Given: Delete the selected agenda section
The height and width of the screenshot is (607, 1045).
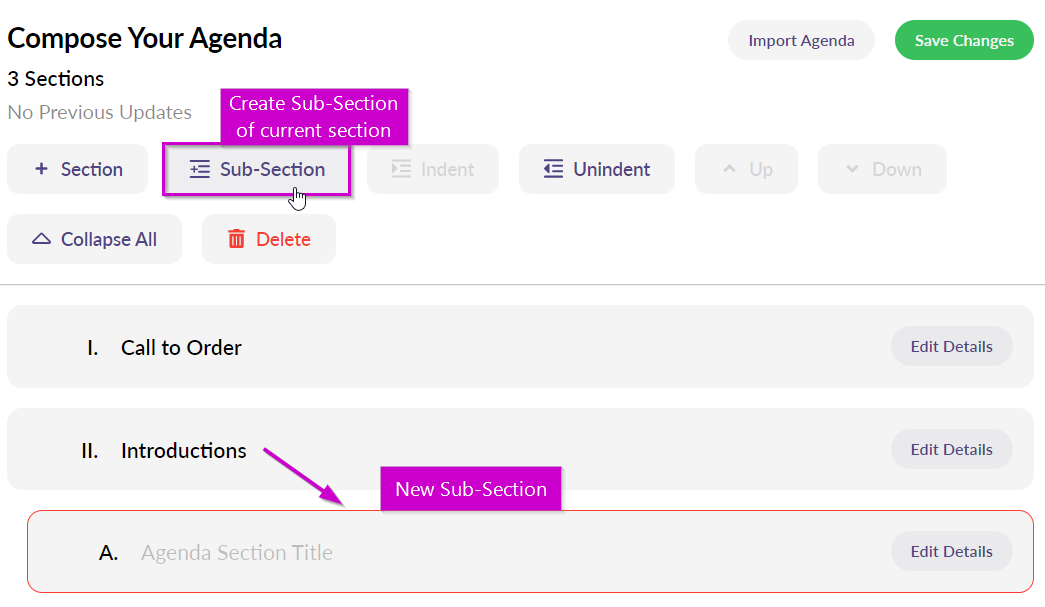Looking at the screenshot, I should (x=268, y=239).
